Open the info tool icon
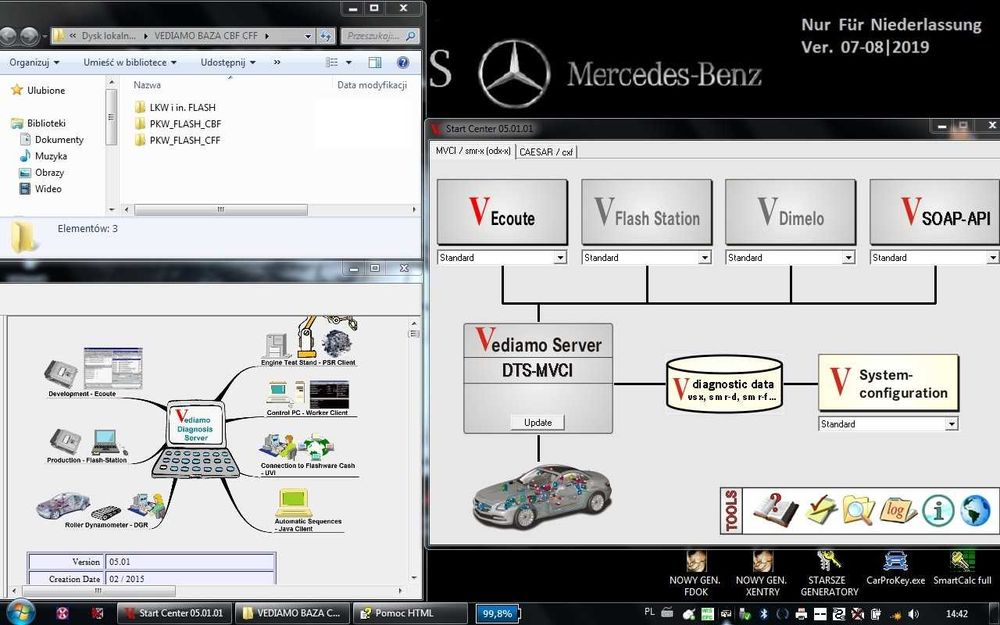This screenshot has height=625, width=1000. 938,511
